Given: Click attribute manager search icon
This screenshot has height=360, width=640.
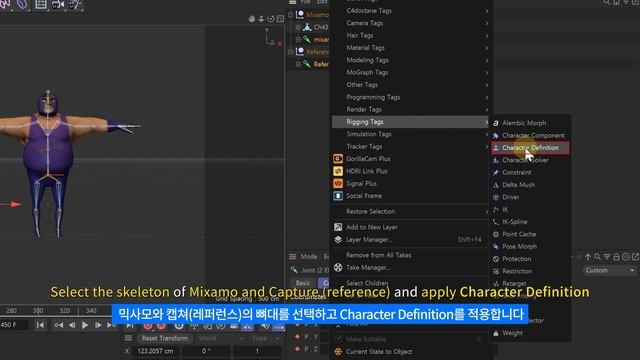Looking at the screenshot, I should [x=598, y=257].
